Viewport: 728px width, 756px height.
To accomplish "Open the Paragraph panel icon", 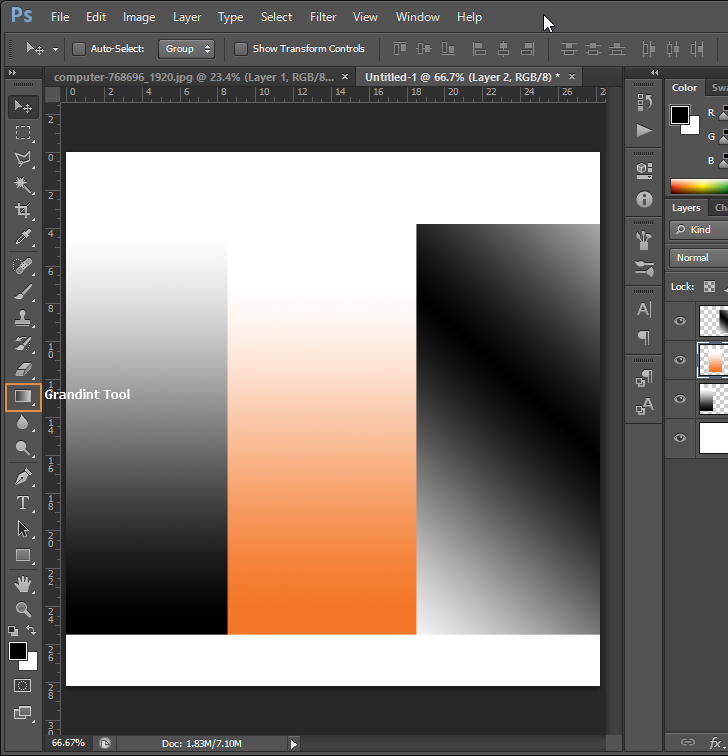I will point(645,337).
